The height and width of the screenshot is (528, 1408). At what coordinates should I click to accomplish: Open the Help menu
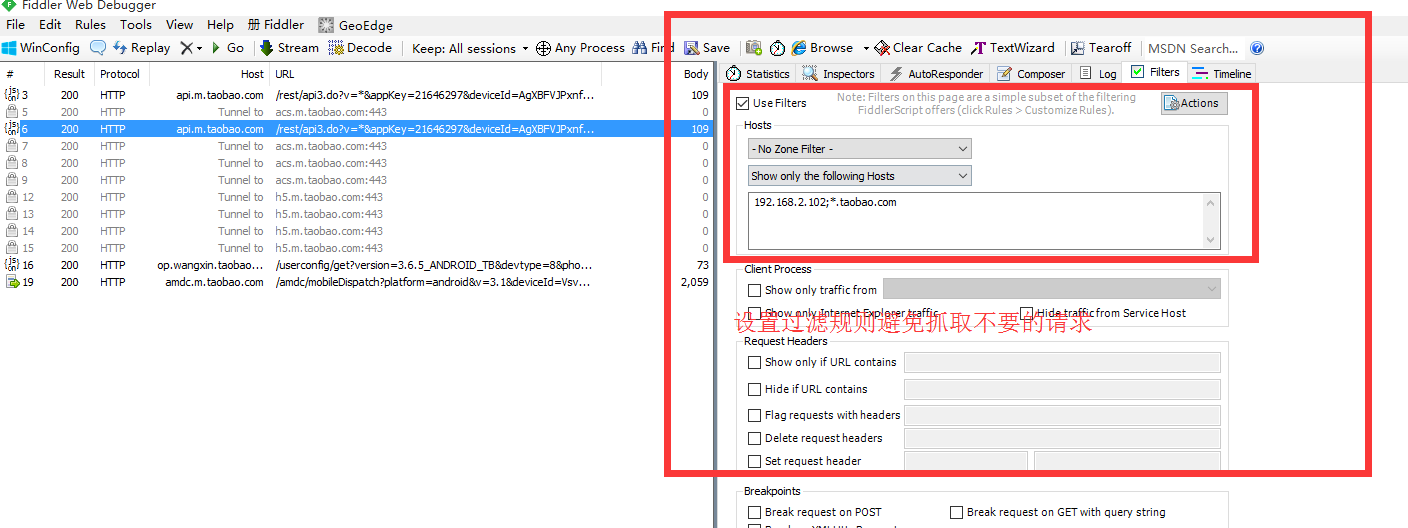pos(221,25)
